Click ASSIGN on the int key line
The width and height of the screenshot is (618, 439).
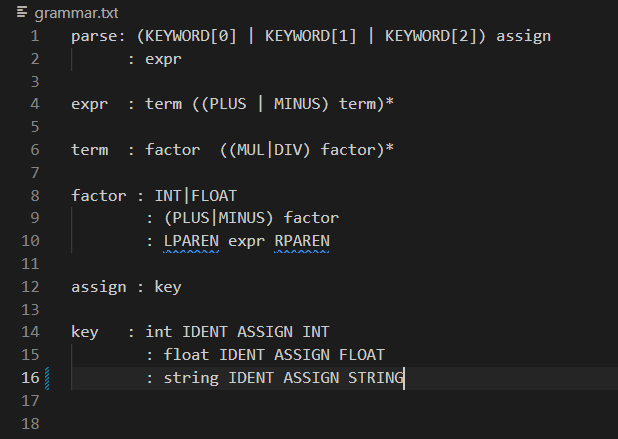pos(265,332)
